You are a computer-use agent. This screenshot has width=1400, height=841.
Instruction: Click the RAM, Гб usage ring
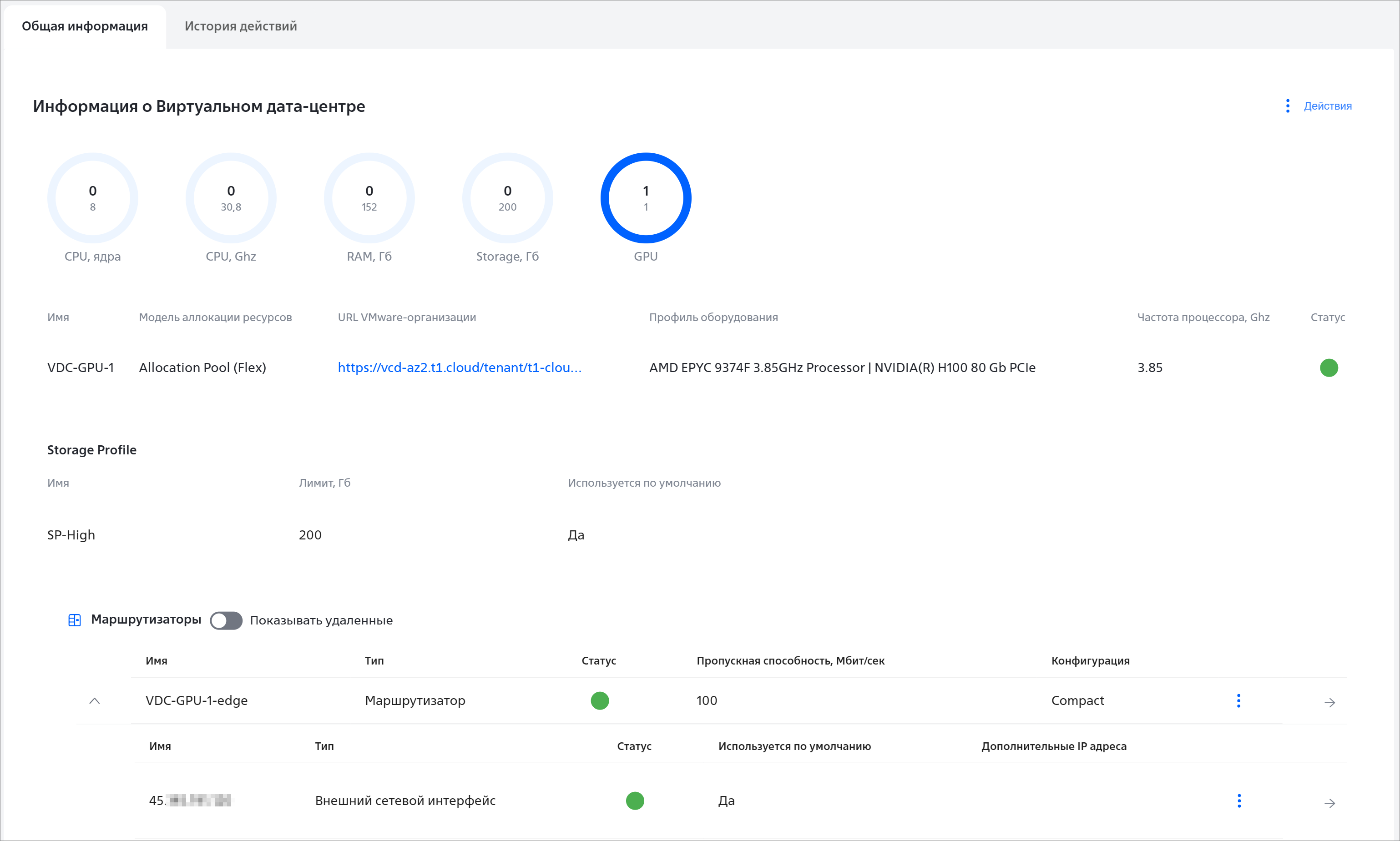click(369, 198)
